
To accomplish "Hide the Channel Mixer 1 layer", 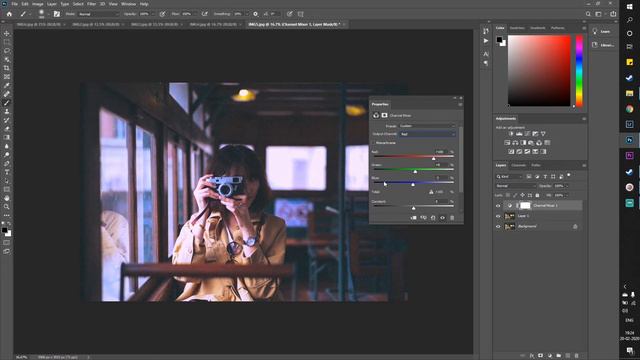I will [498, 206].
